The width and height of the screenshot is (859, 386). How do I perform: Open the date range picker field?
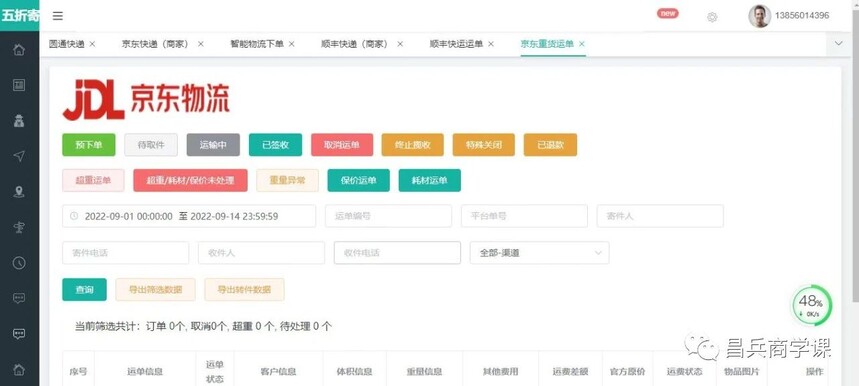point(189,216)
